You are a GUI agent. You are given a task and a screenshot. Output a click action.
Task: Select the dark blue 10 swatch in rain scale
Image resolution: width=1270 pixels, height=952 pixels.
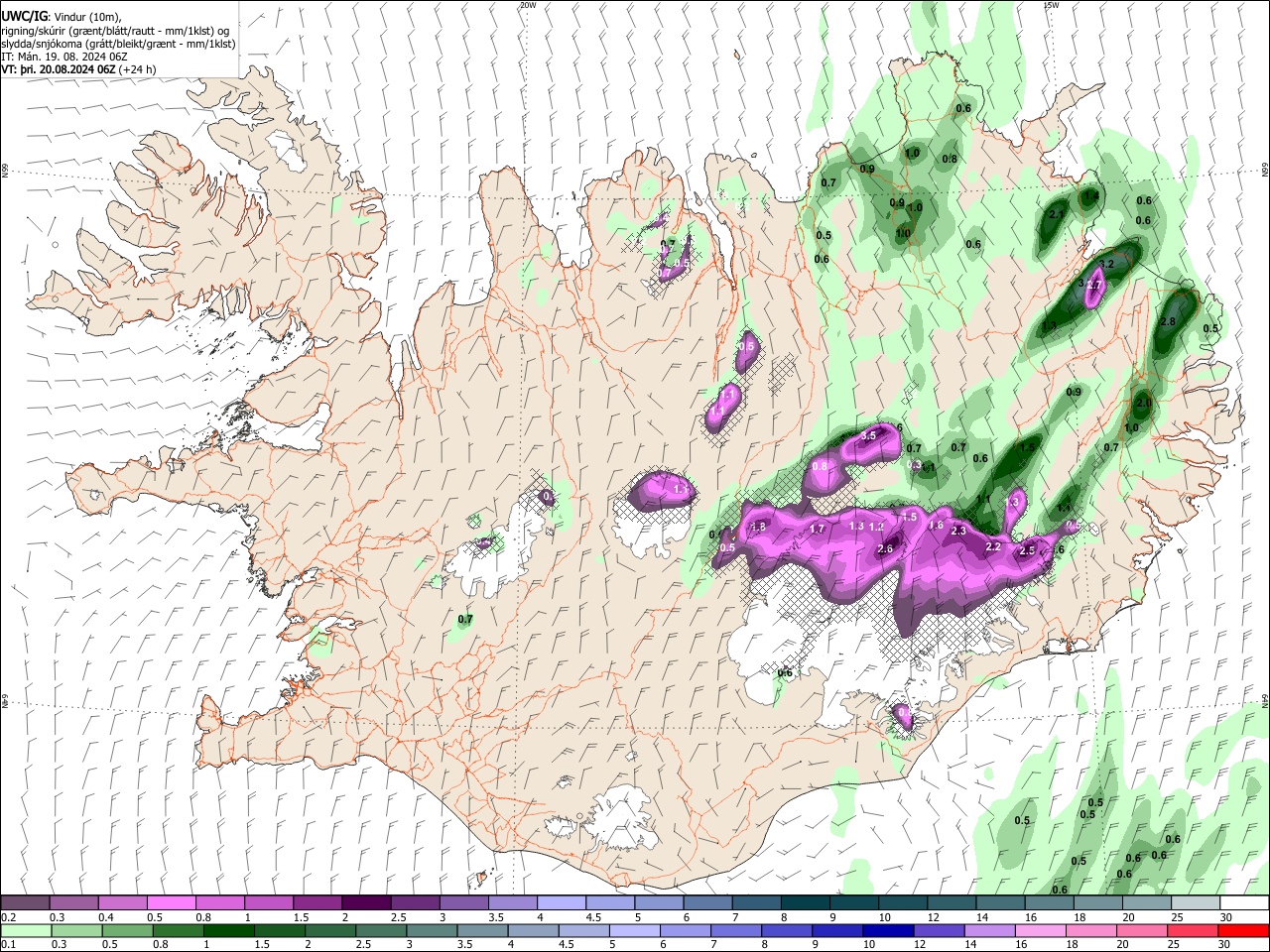point(887,930)
